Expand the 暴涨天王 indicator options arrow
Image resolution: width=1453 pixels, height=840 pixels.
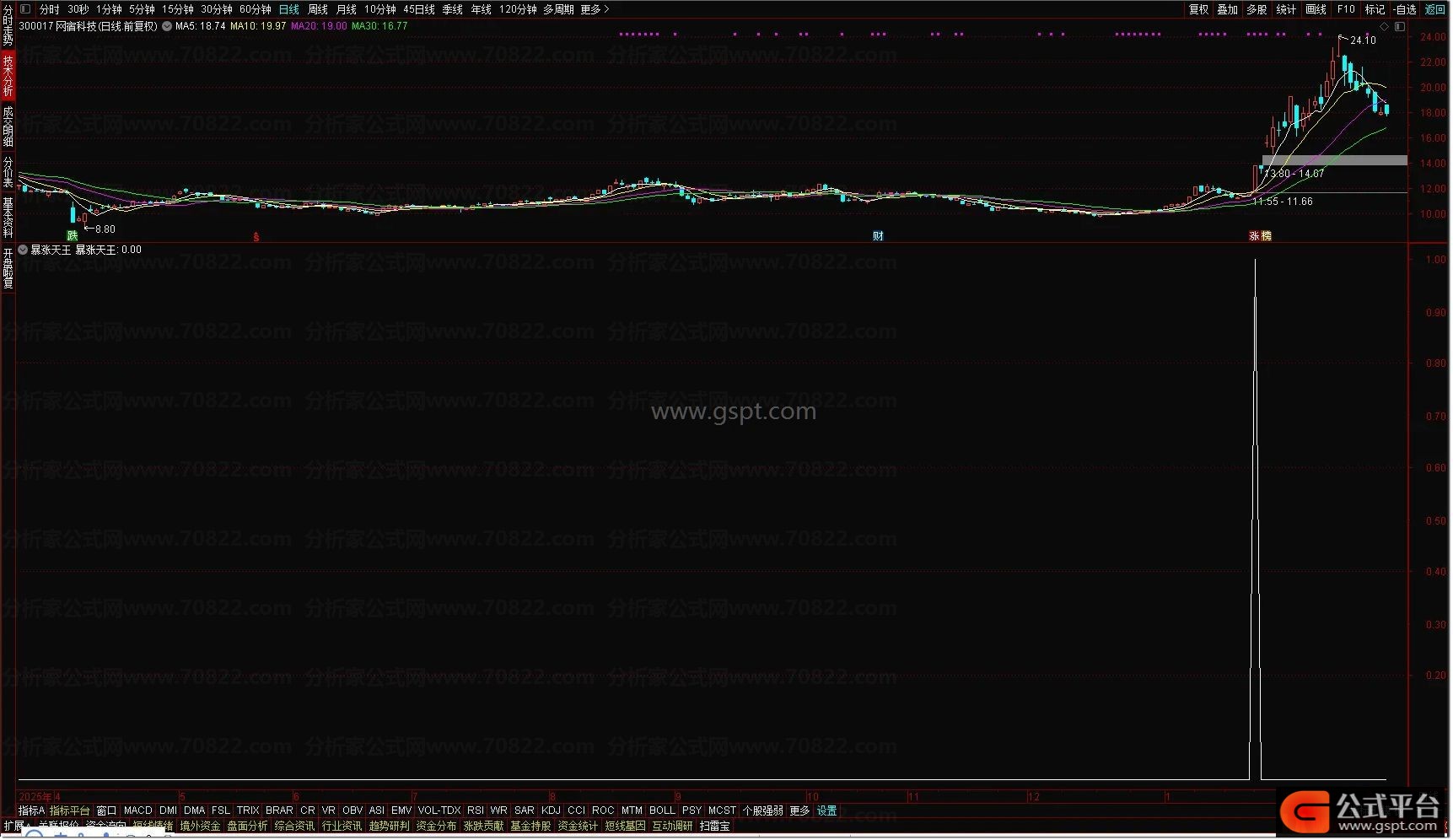[x=23, y=250]
